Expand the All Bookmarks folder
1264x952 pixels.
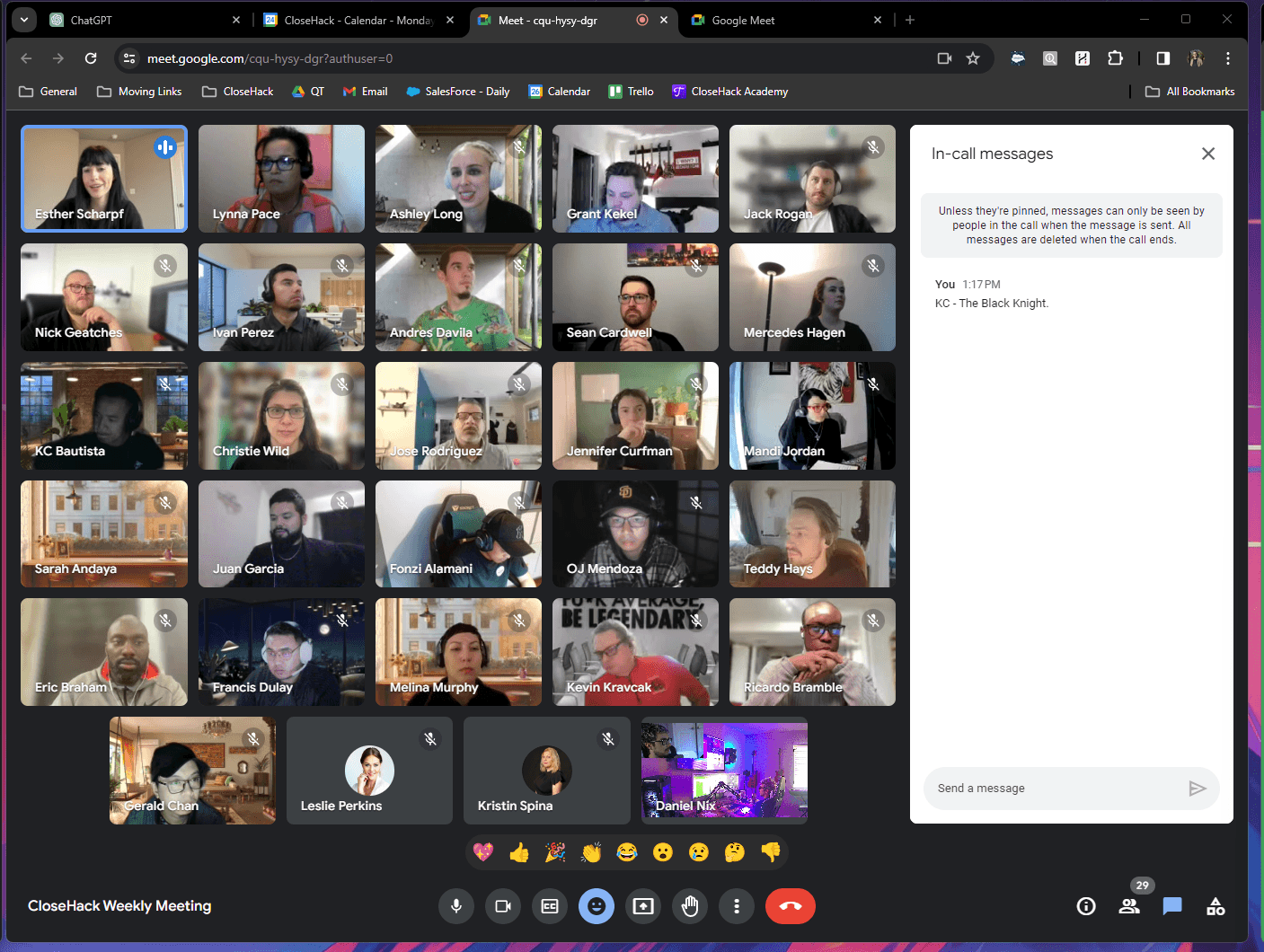tap(1189, 91)
